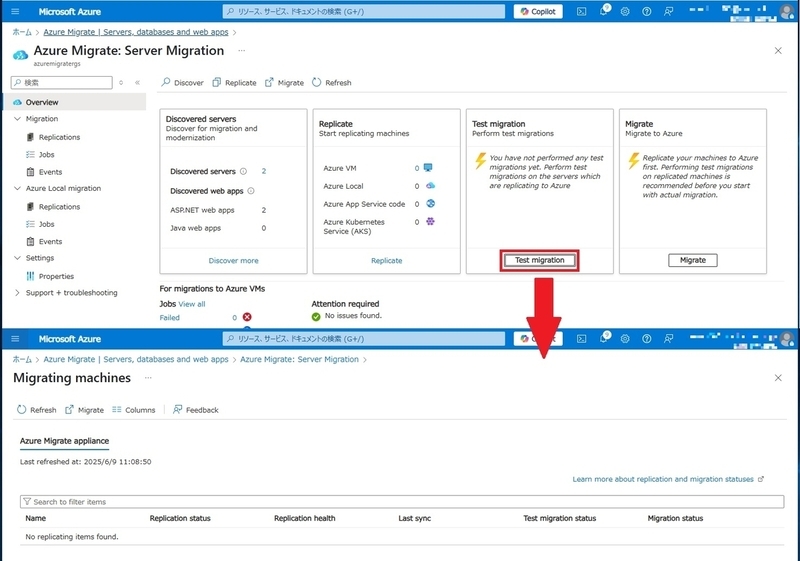Click Migrate in Migrating machines toolbar
The height and width of the screenshot is (561, 800).
(84, 410)
